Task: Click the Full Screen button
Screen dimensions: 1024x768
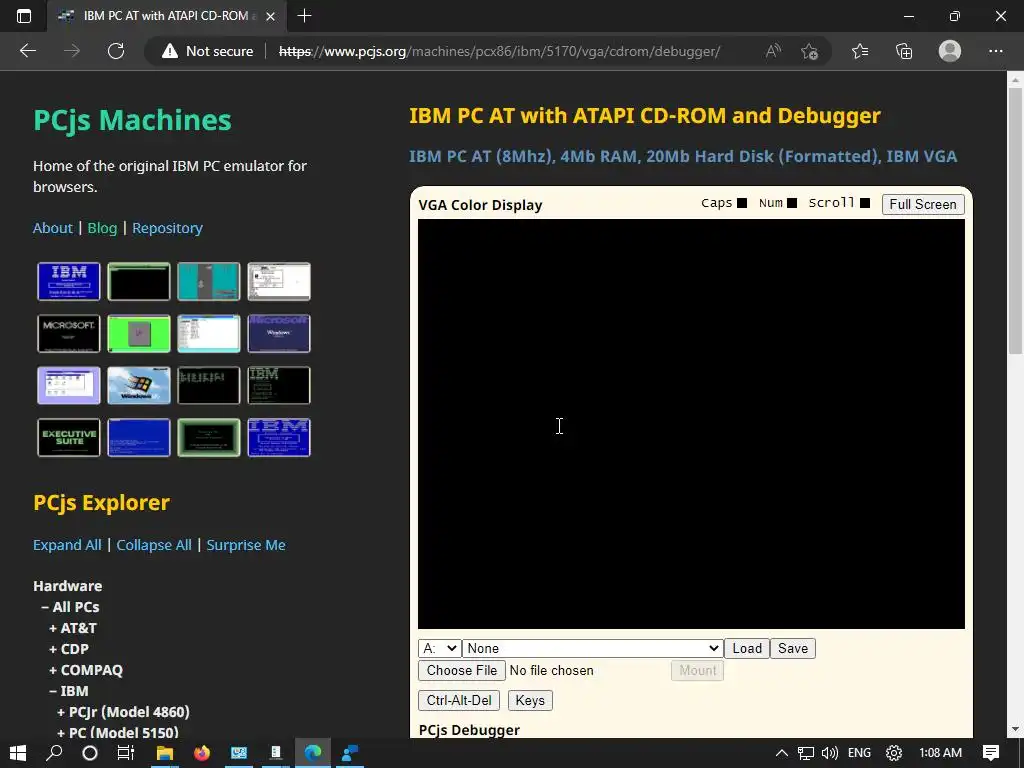Action: point(923,204)
